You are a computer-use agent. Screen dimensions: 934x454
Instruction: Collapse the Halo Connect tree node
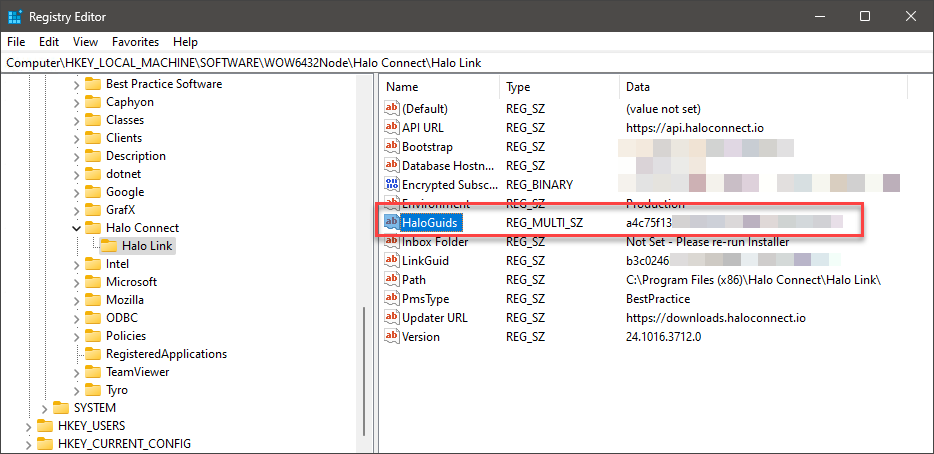click(76, 228)
